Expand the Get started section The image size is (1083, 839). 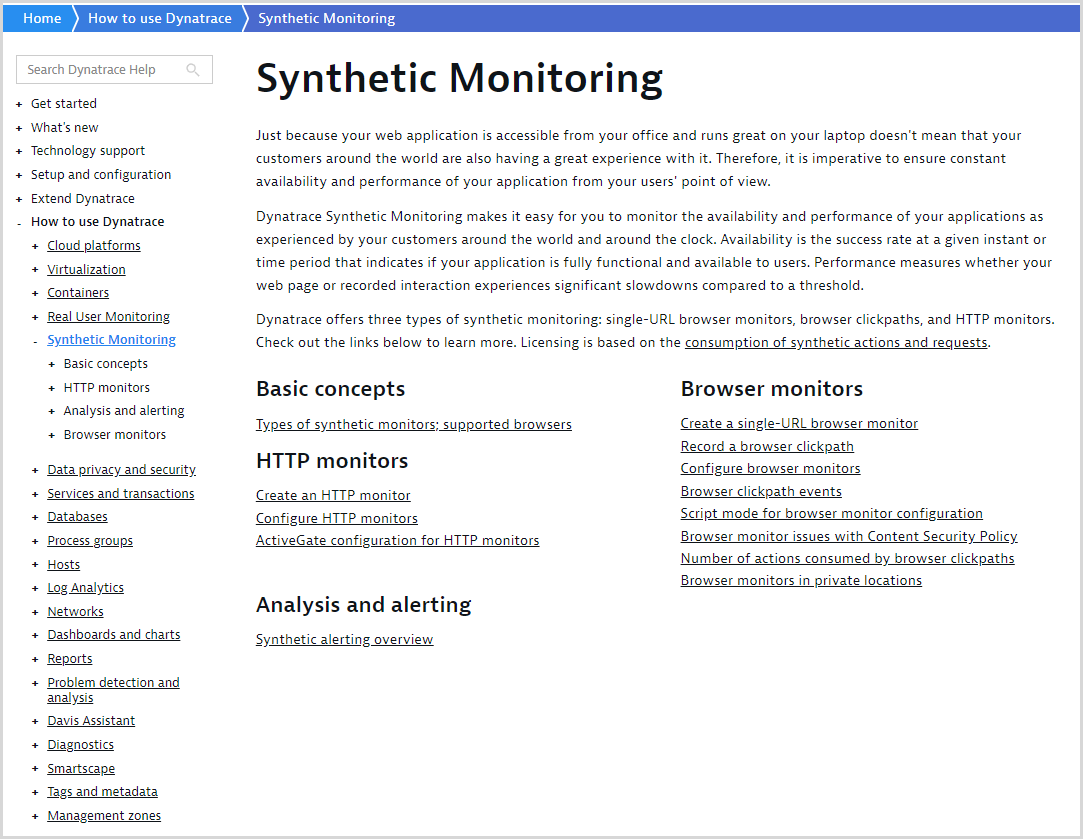[19, 104]
